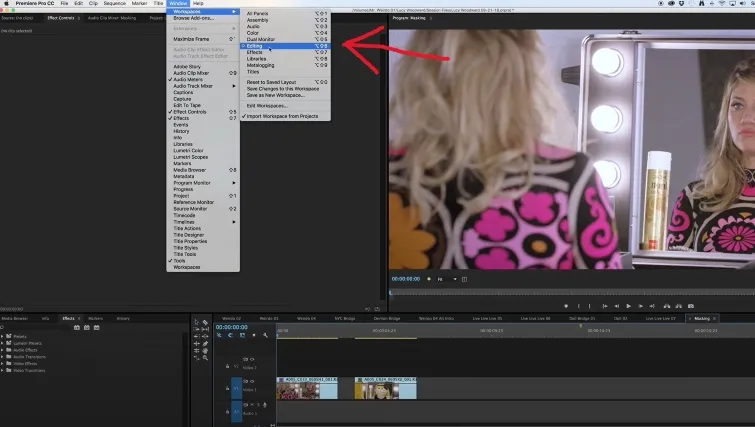
Task: Expand the Audio Effects folder
Action: pyautogui.click(x=2, y=350)
